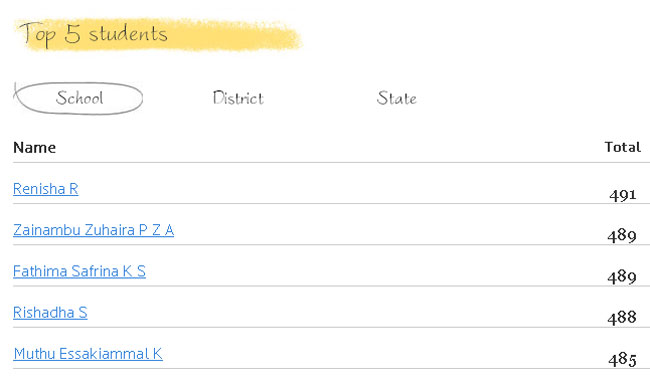Click the word 'students' in the heading
The image size is (650, 380).
[128, 34]
